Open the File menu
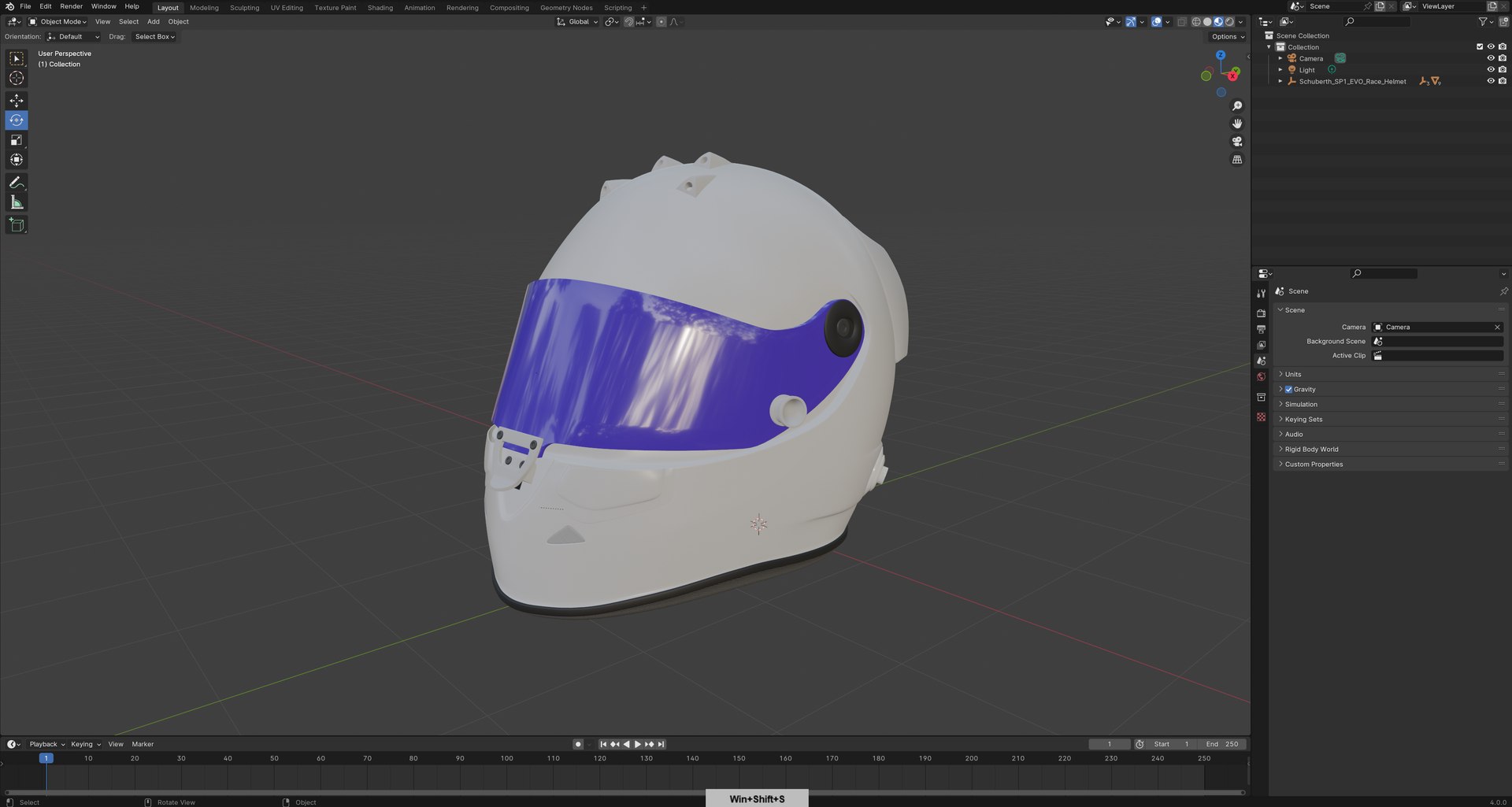Viewport: 1512px width, 807px height. coord(25,6)
